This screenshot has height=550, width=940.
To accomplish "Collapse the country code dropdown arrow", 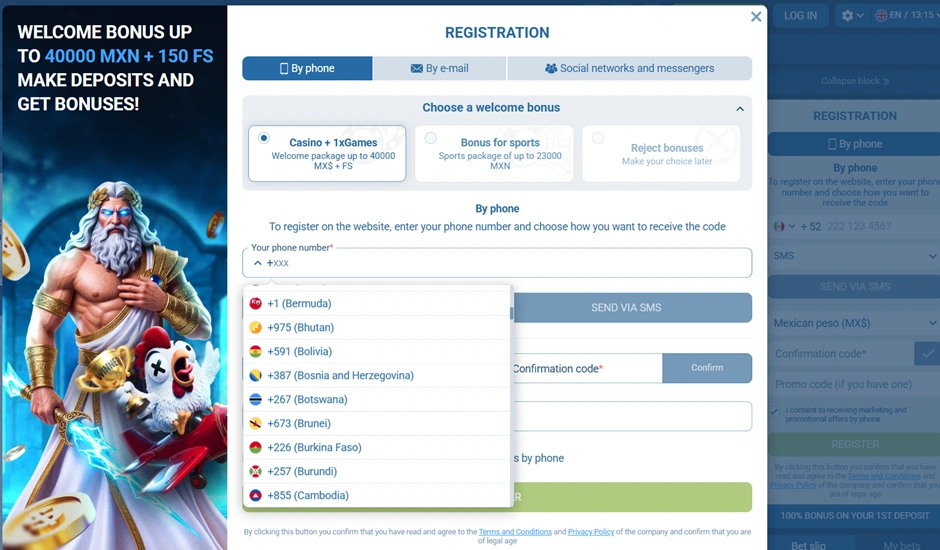I will (258, 263).
